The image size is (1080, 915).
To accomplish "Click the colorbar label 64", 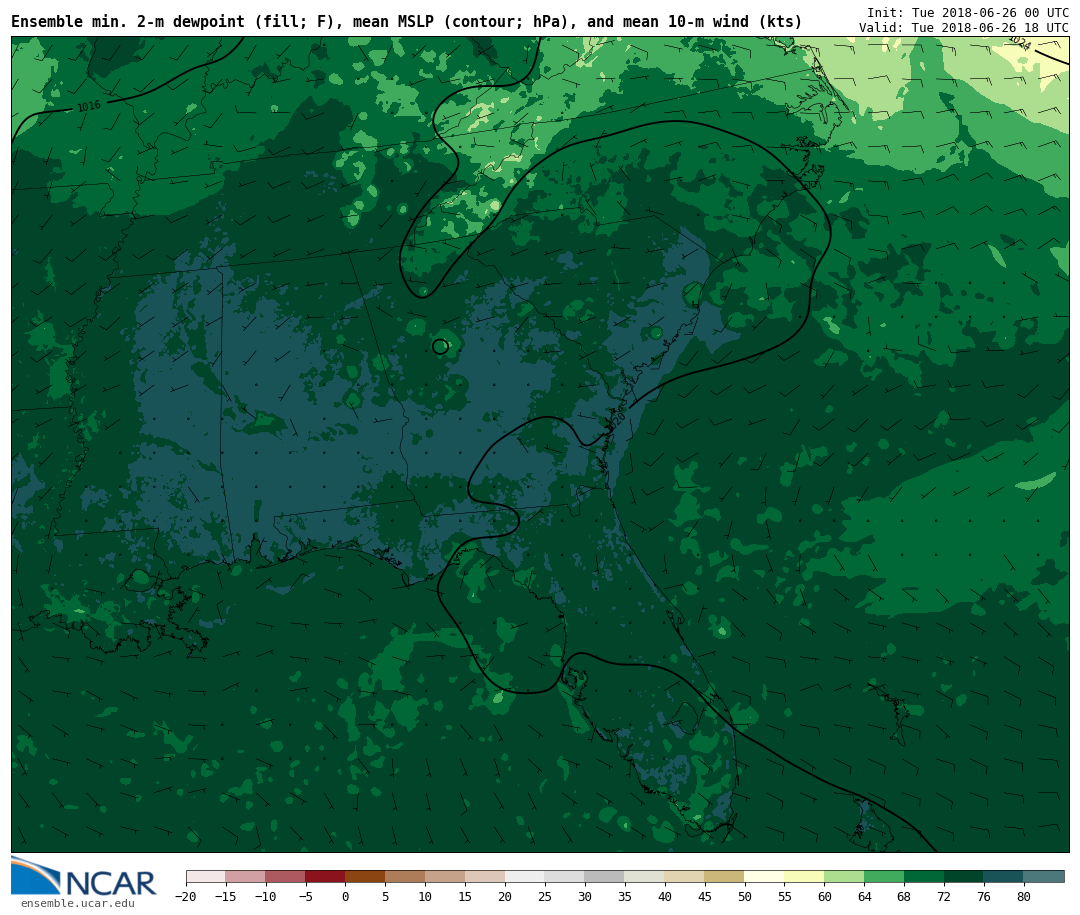I will [864, 896].
